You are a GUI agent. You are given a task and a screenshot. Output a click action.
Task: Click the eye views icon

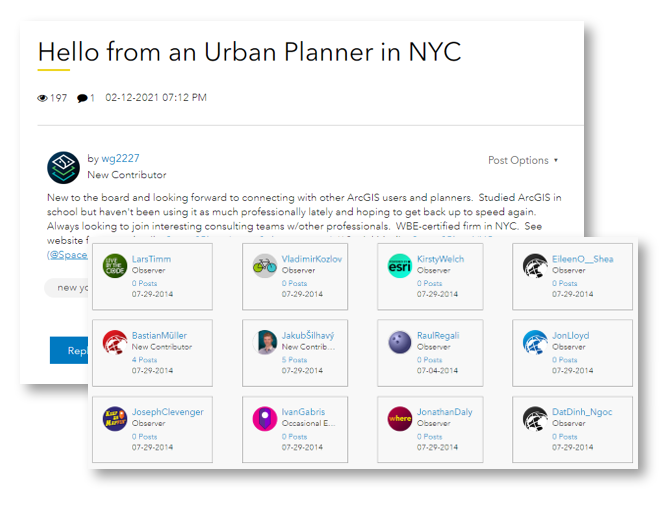pyautogui.click(x=42, y=98)
